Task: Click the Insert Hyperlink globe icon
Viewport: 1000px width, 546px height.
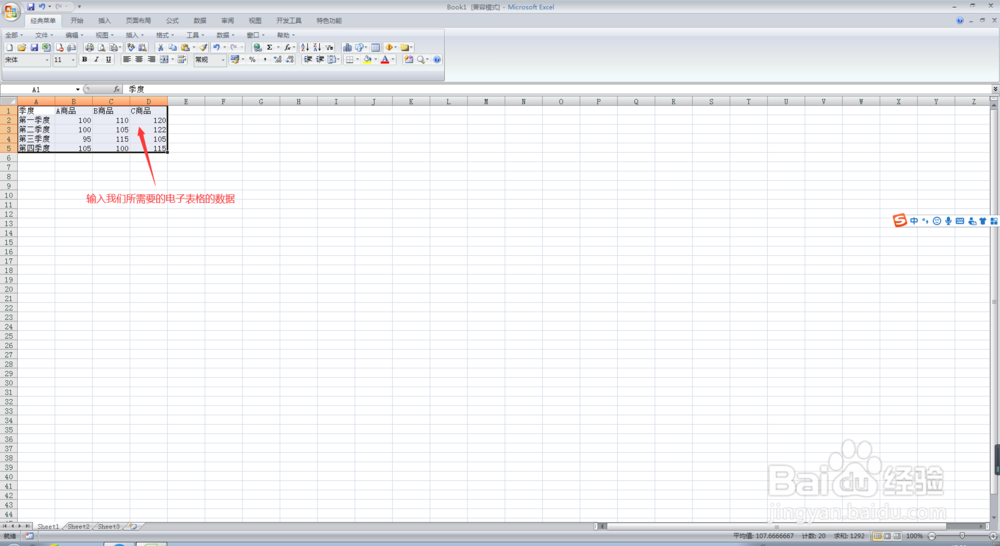Action: (x=258, y=47)
